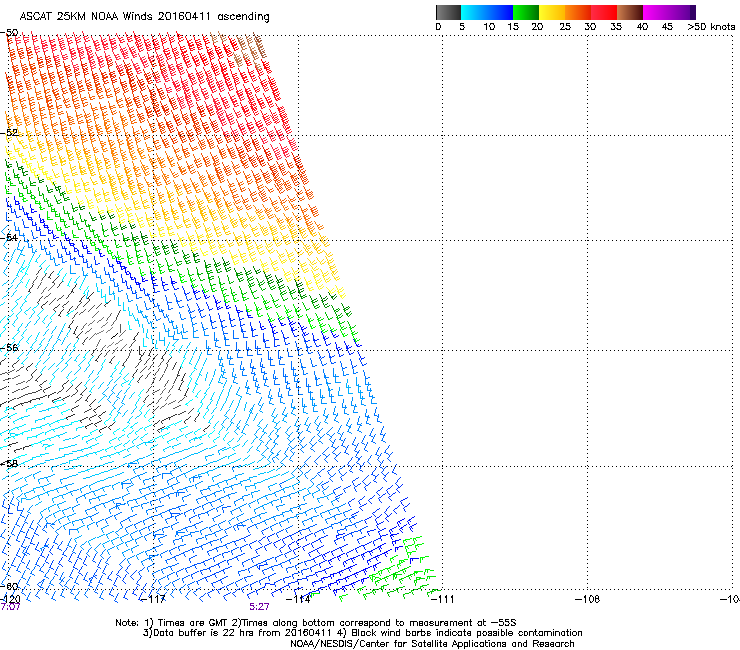
Task: Click the latitude label -52
Action: pyautogui.click(x=9, y=133)
